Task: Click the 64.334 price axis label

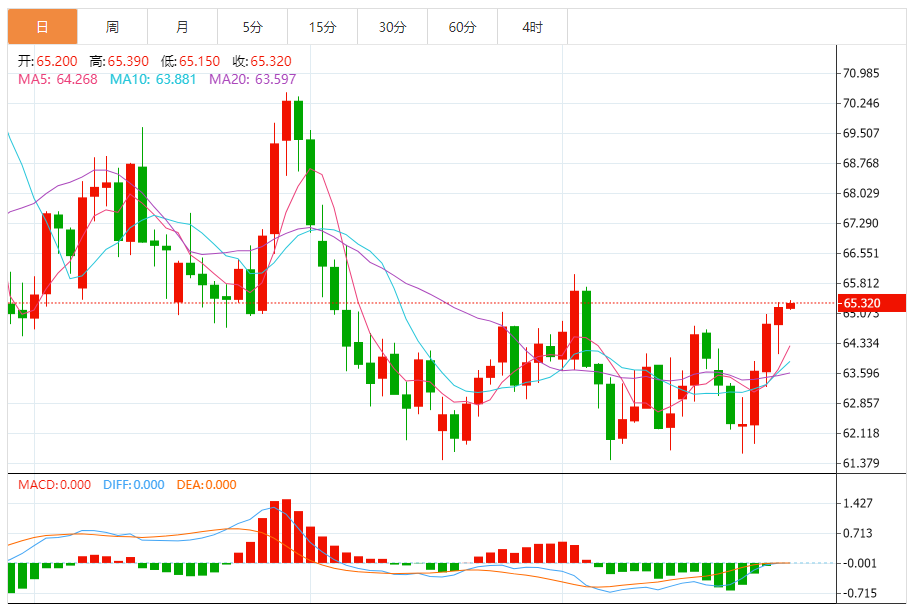Action: pyautogui.click(x=861, y=343)
